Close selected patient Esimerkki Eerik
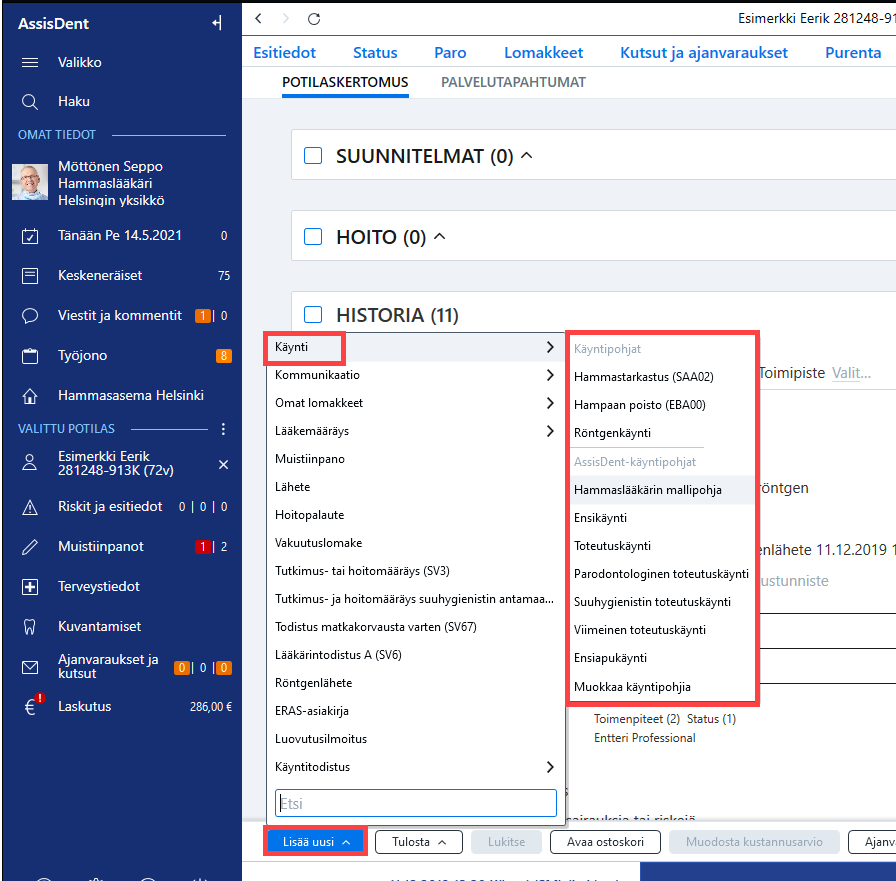Screen dimensions: 896x881 point(223,464)
